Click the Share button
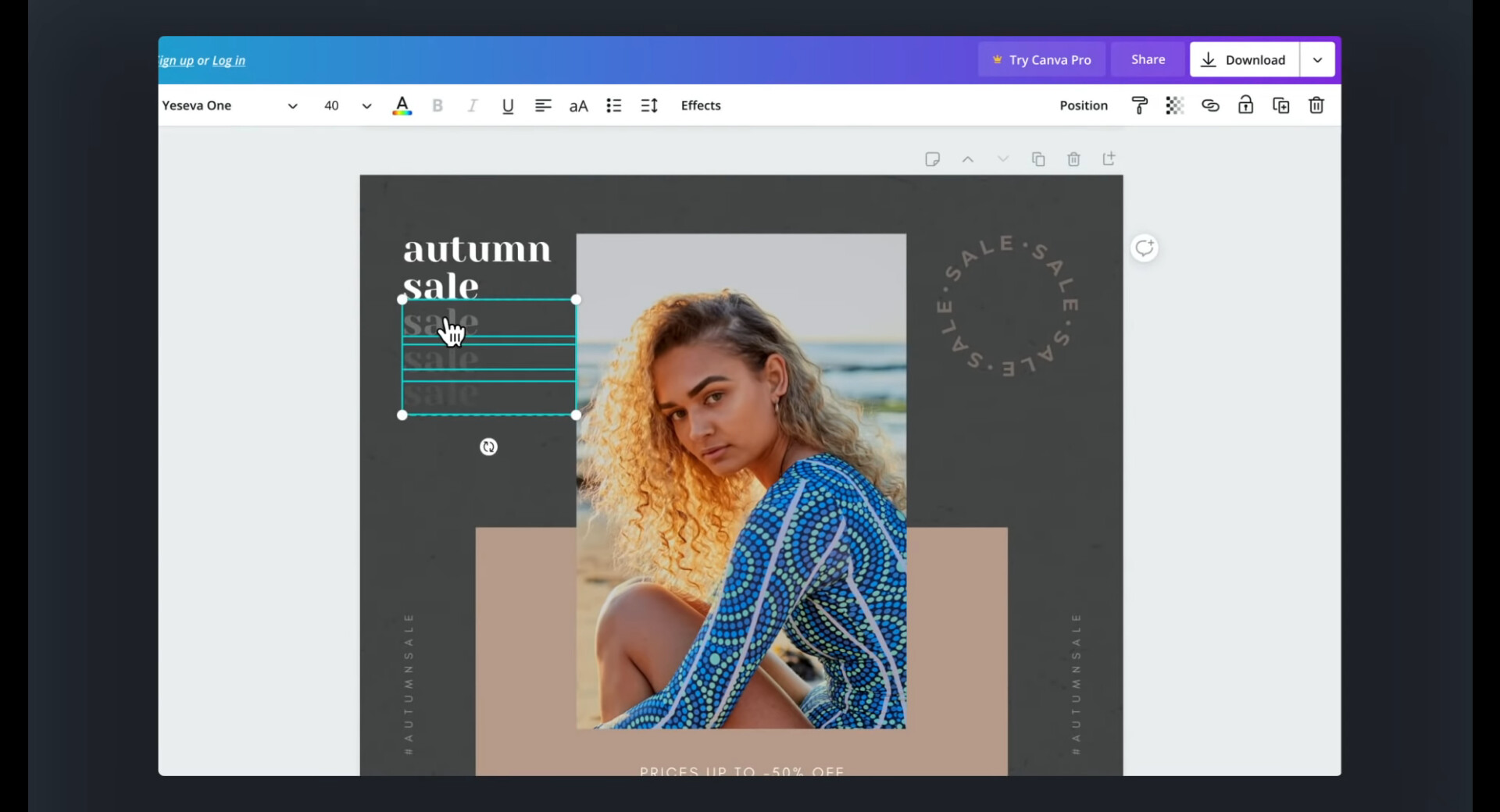 [x=1148, y=60]
